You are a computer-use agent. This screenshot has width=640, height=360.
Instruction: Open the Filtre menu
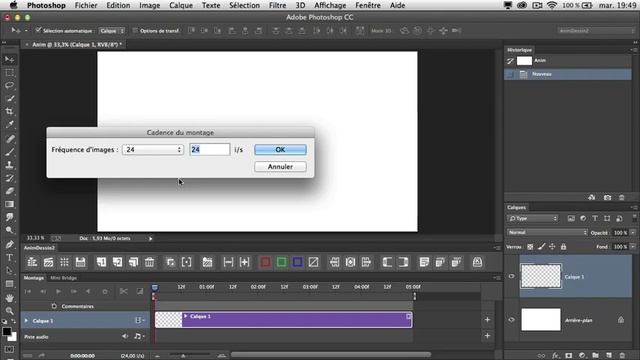pos(278,5)
